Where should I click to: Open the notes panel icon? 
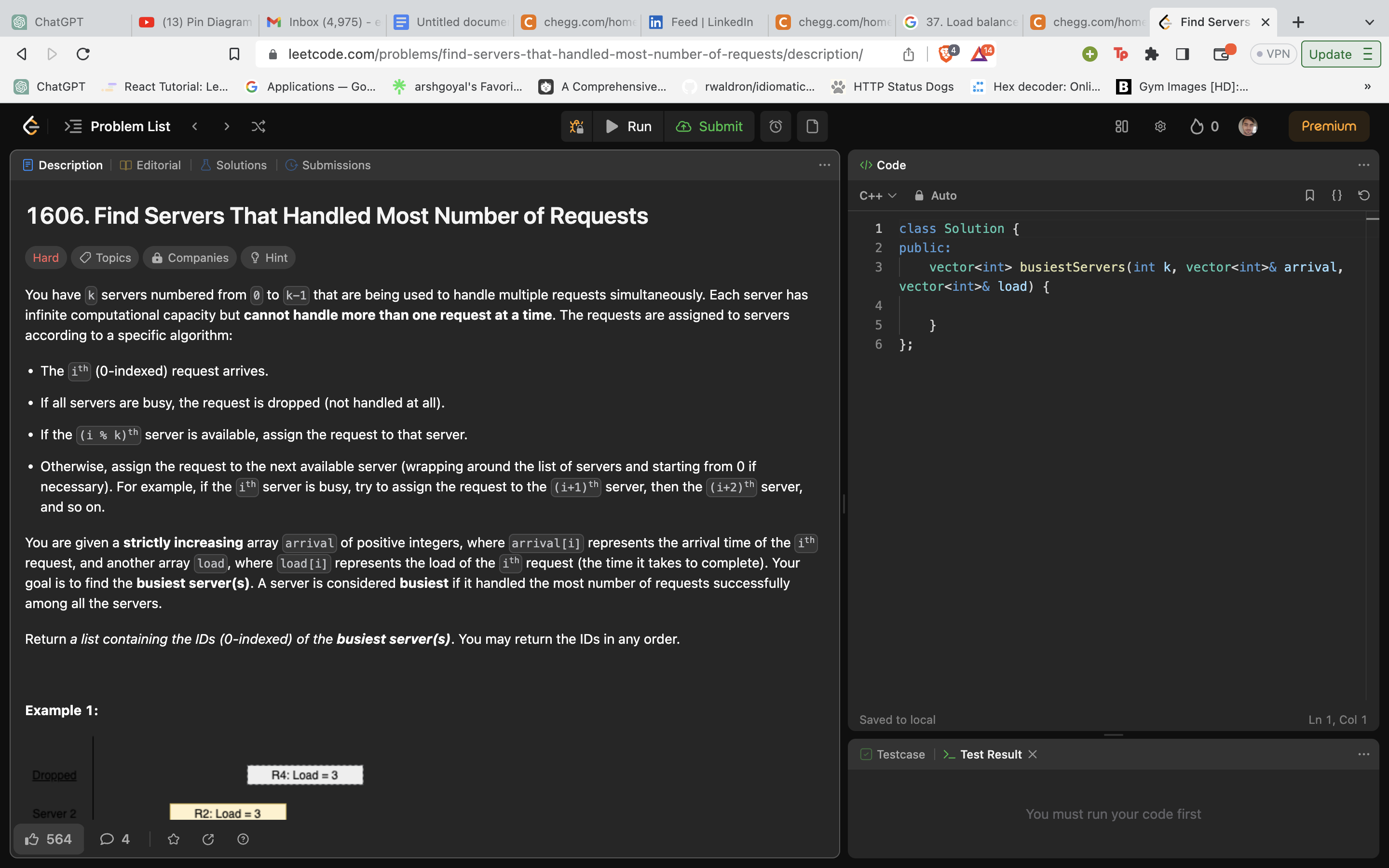coord(812,126)
